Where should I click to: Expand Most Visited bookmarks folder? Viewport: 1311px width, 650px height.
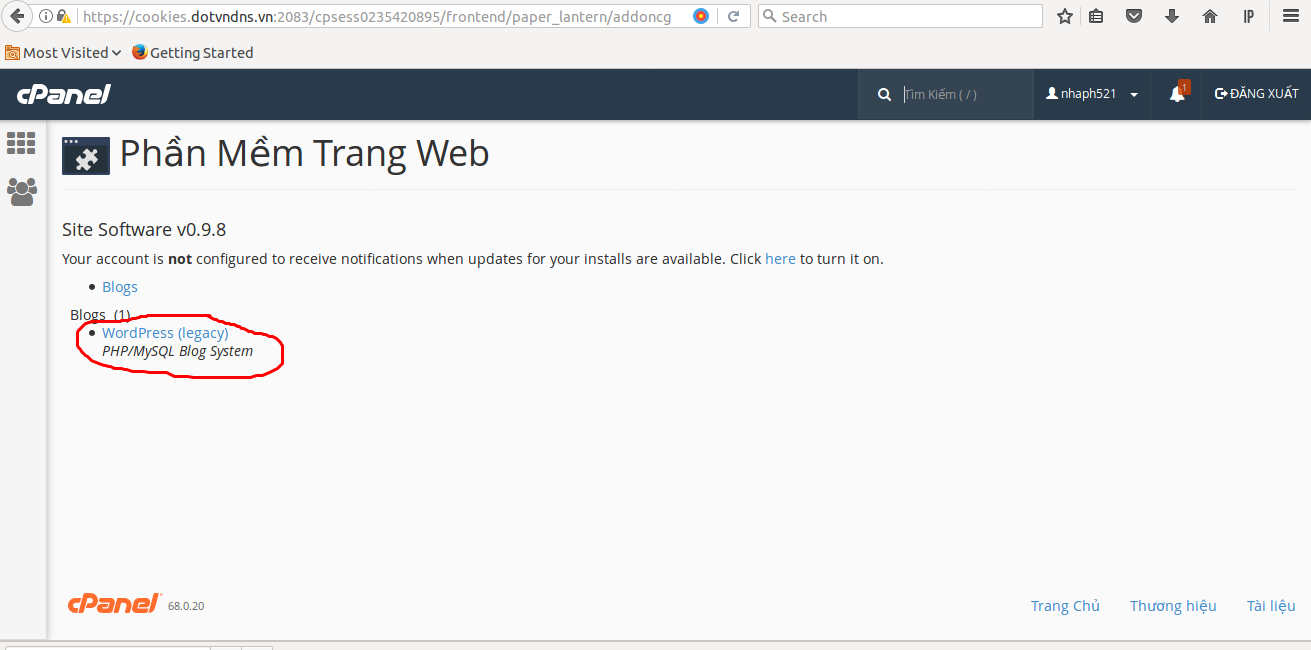point(63,52)
